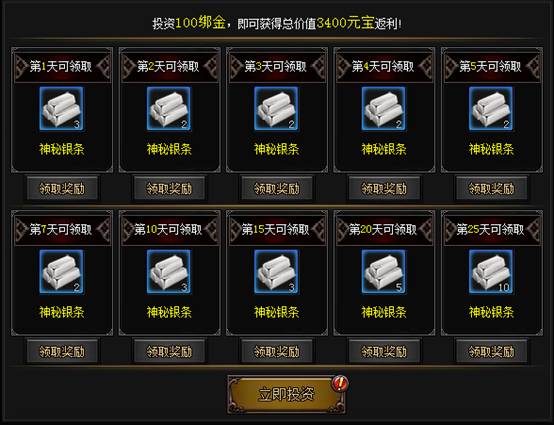
Task: Claim the Day 1 reward with 领取奖励
Action: coord(62,188)
